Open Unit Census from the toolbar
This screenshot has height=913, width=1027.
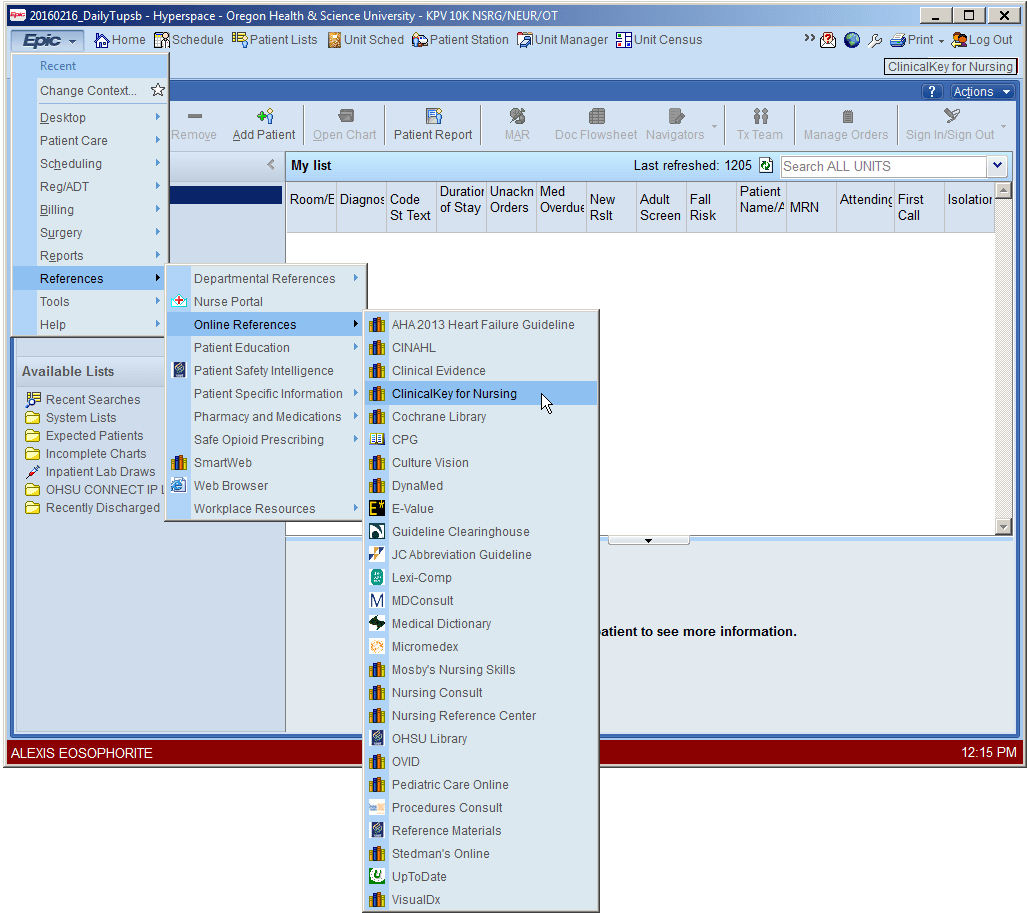click(x=659, y=40)
